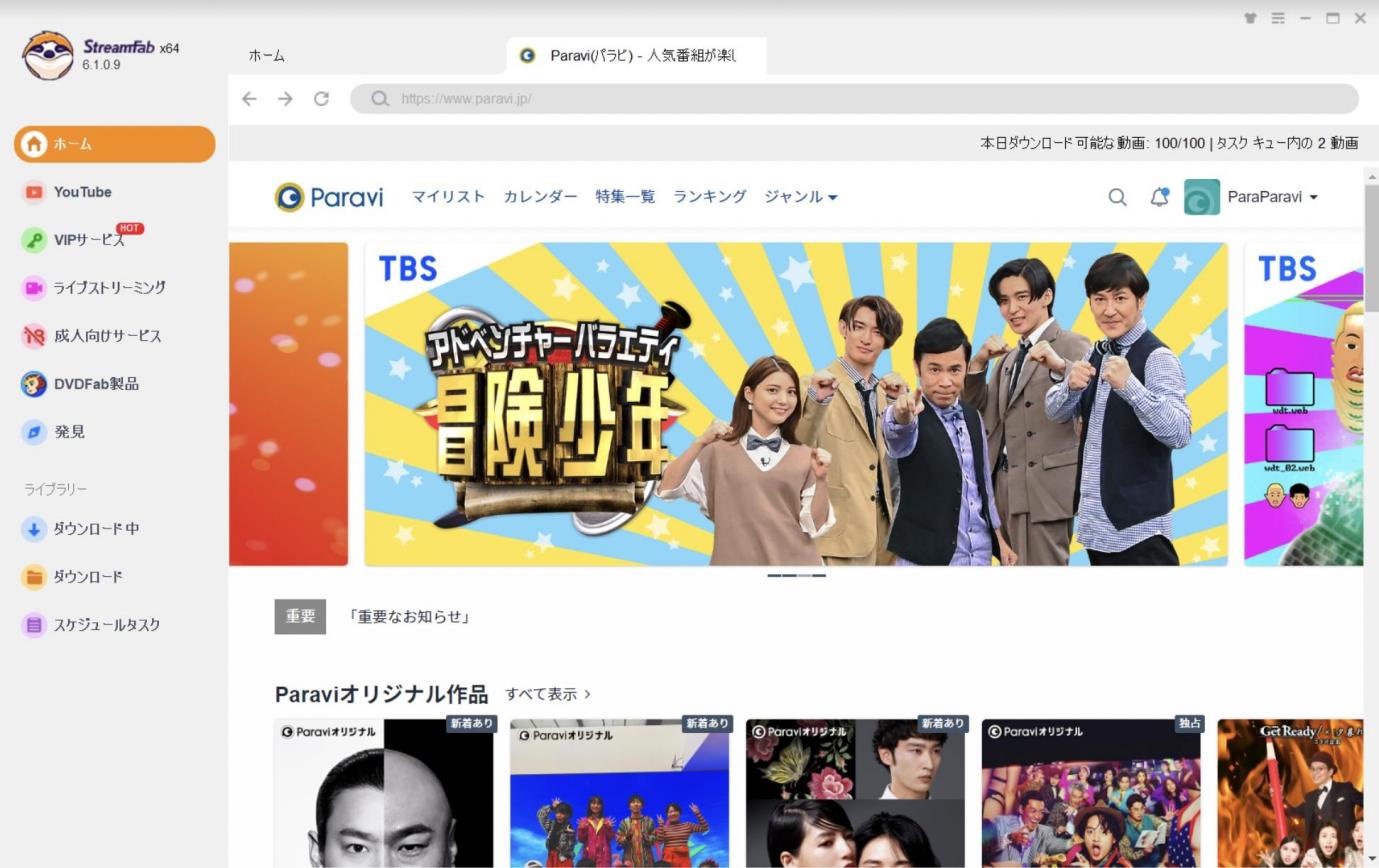This screenshot has height=868, width=1379.
Task: Open マイリスト in Paravi nav
Action: tap(448, 197)
